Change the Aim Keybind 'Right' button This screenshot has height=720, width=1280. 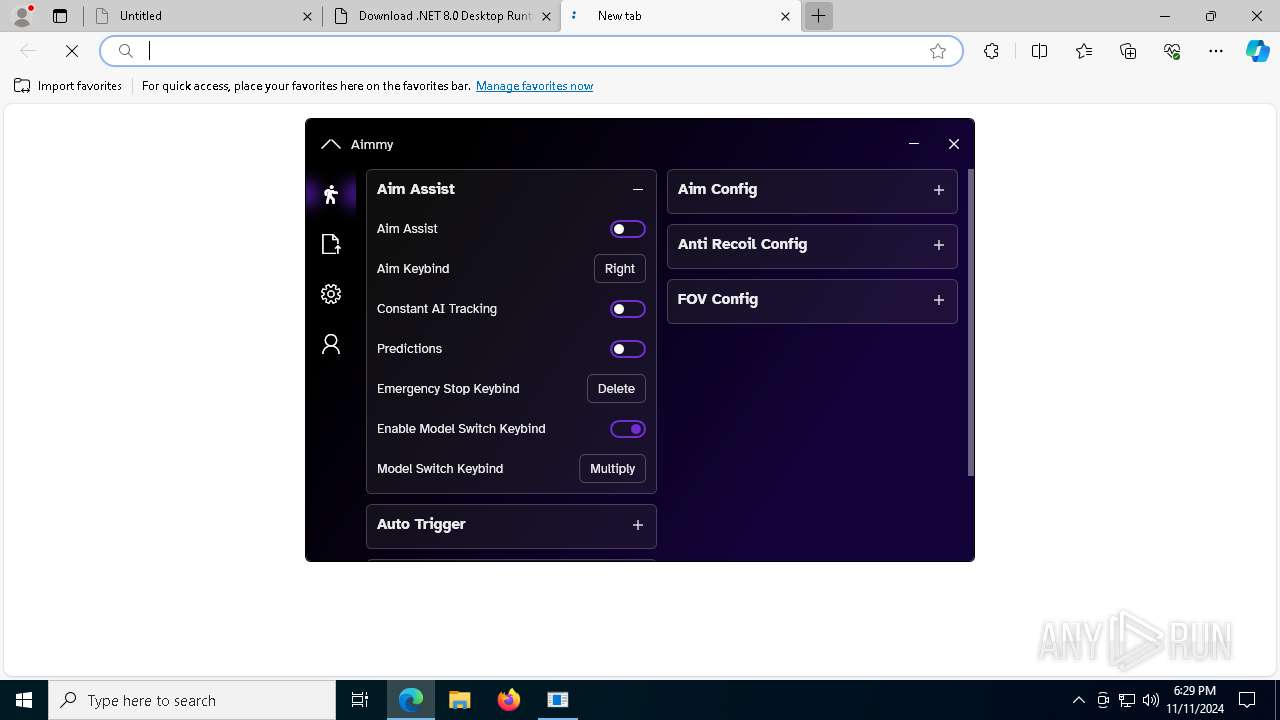click(620, 269)
